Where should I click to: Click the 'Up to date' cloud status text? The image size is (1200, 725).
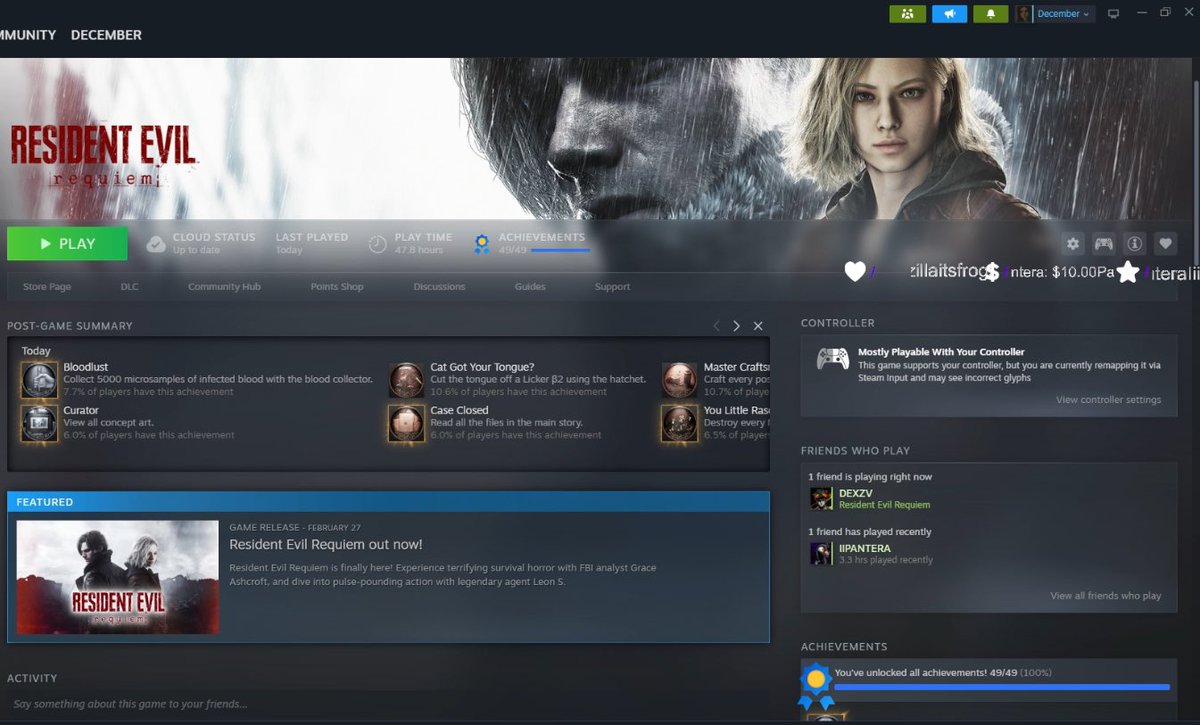(196, 250)
